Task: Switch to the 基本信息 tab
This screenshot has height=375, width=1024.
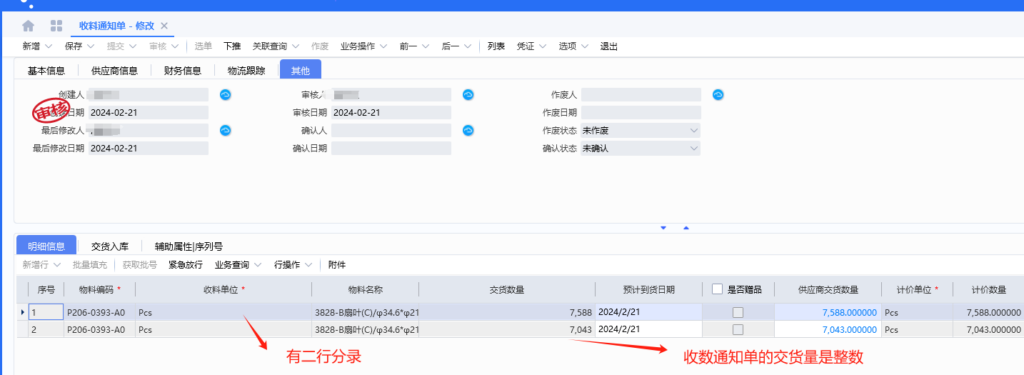Action: click(46, 71)
